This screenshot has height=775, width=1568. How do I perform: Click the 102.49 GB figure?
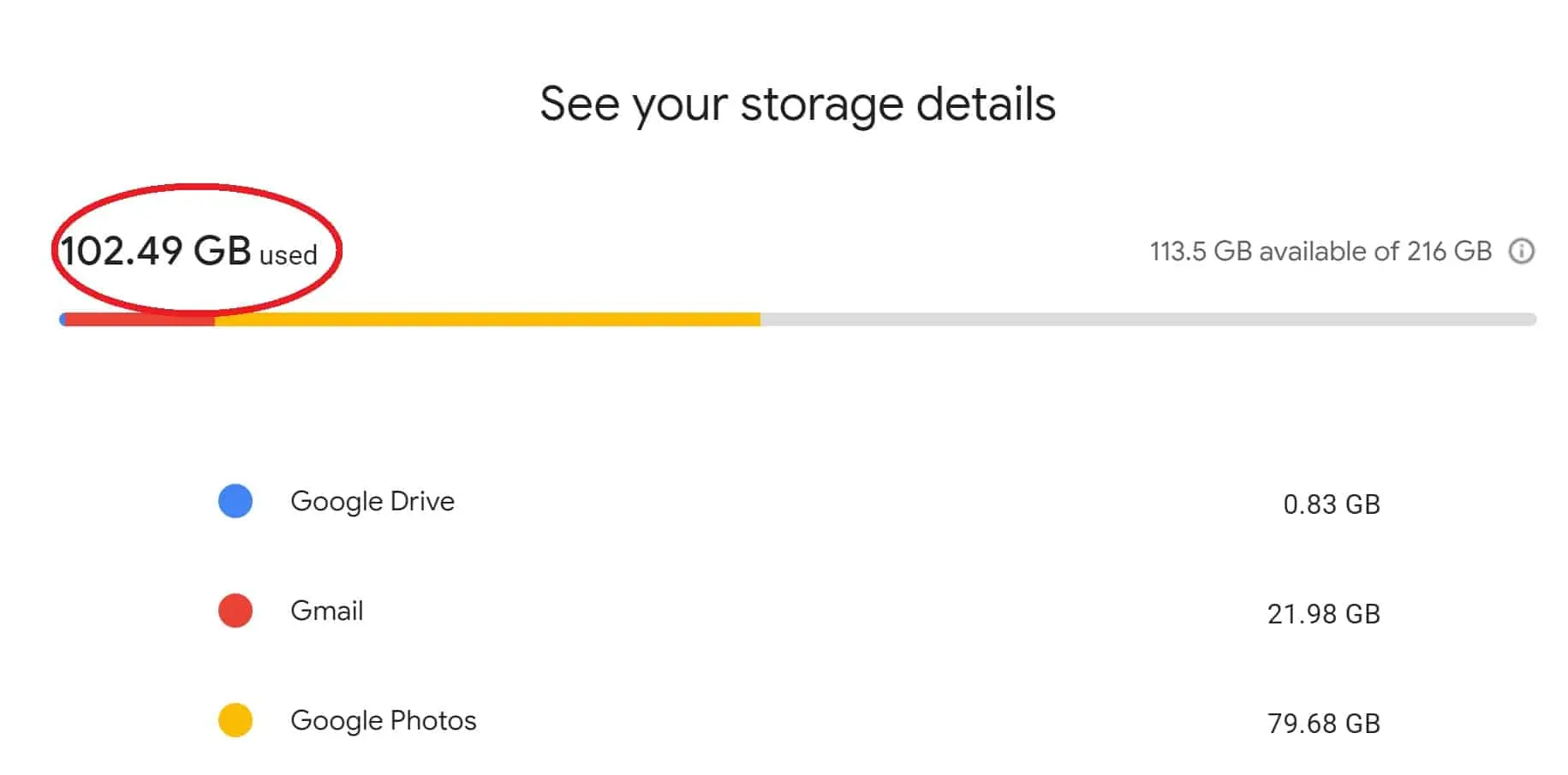coord(155,251)
